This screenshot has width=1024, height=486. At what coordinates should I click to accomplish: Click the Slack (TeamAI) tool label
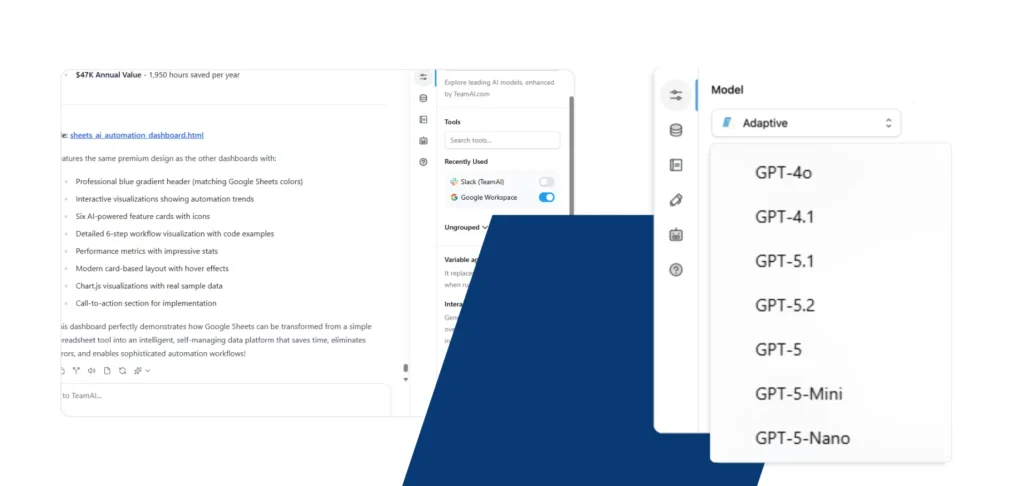point(482,182)
